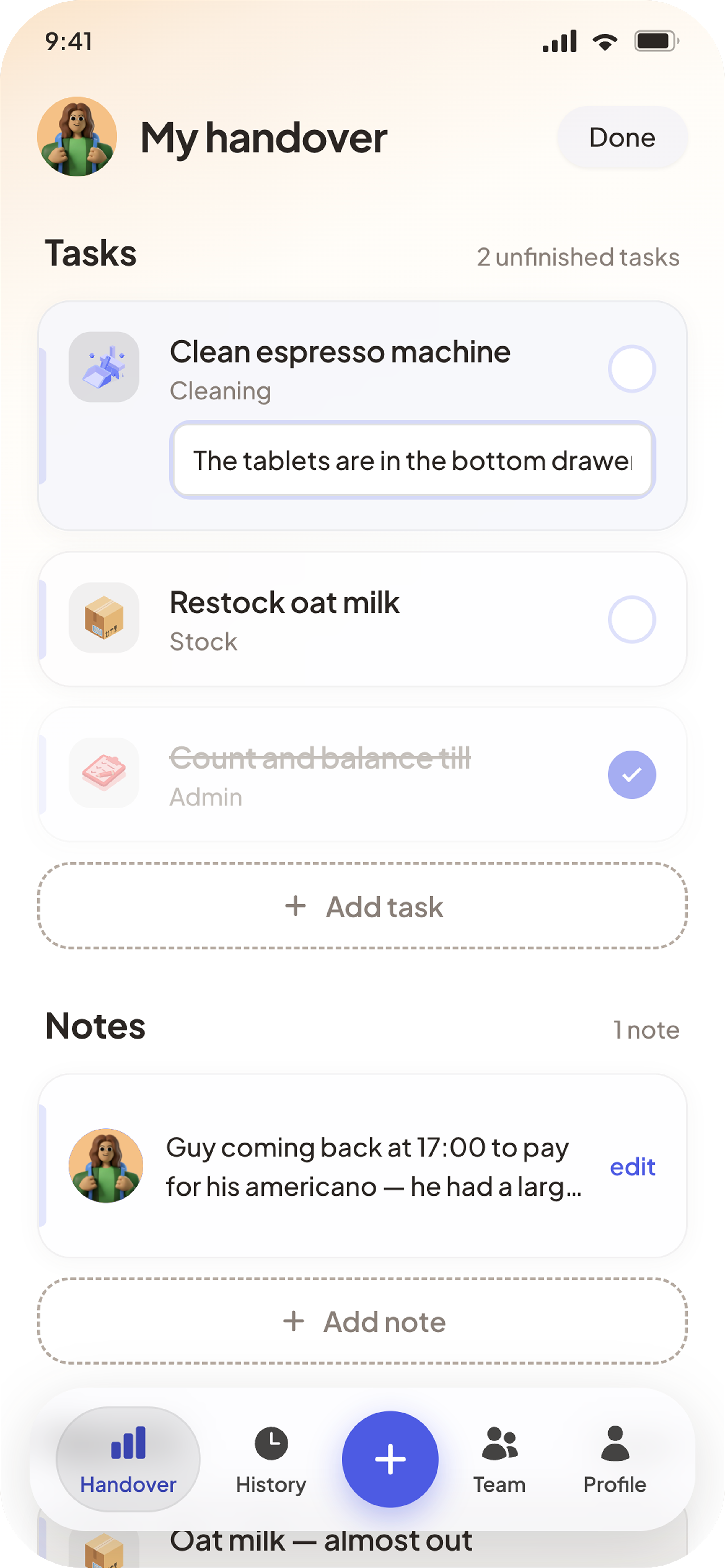Mark Clean espresso machine as complete
This screenshot has height=1568, width=725.
(632, 369)
